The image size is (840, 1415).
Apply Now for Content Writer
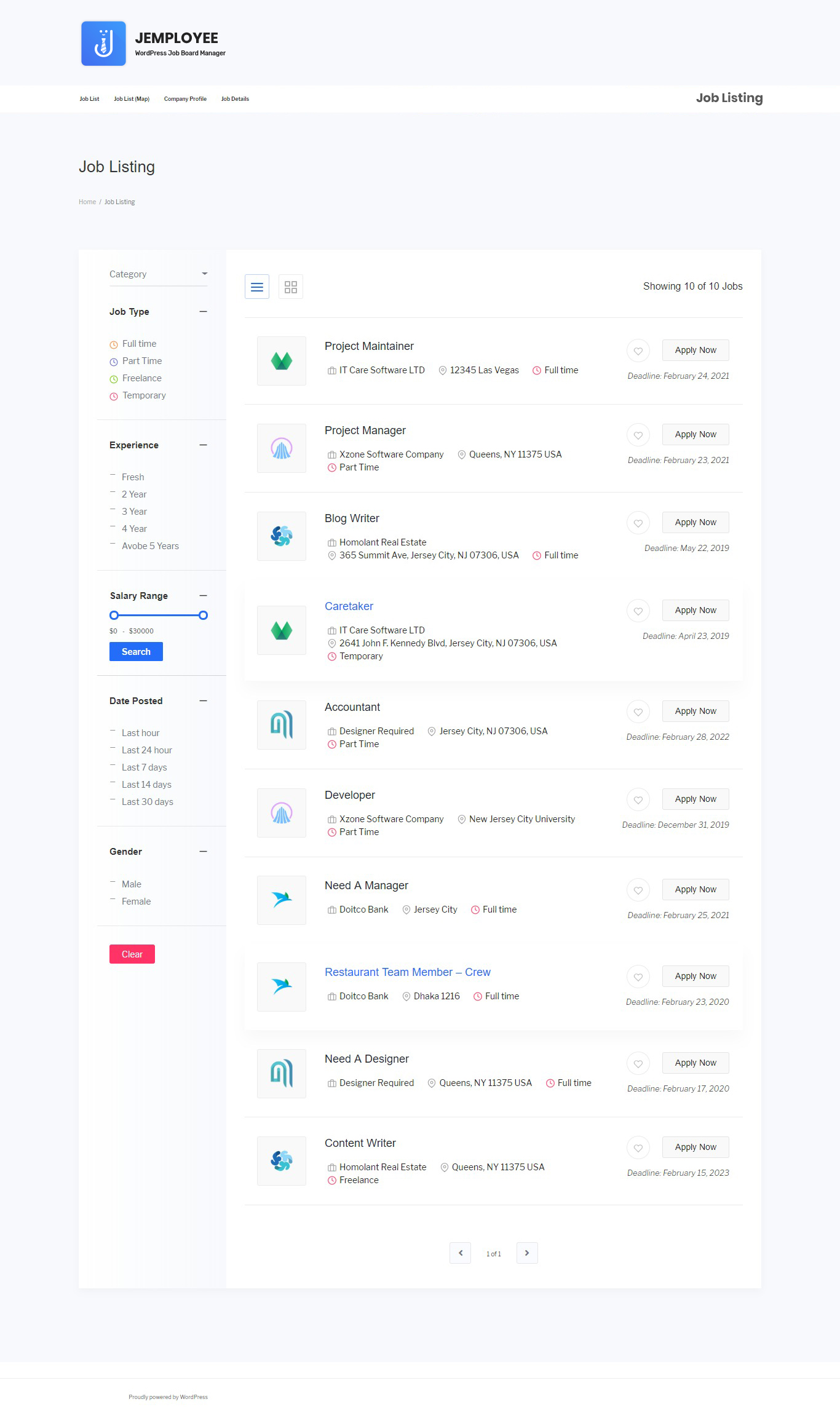pos(695,1147)
